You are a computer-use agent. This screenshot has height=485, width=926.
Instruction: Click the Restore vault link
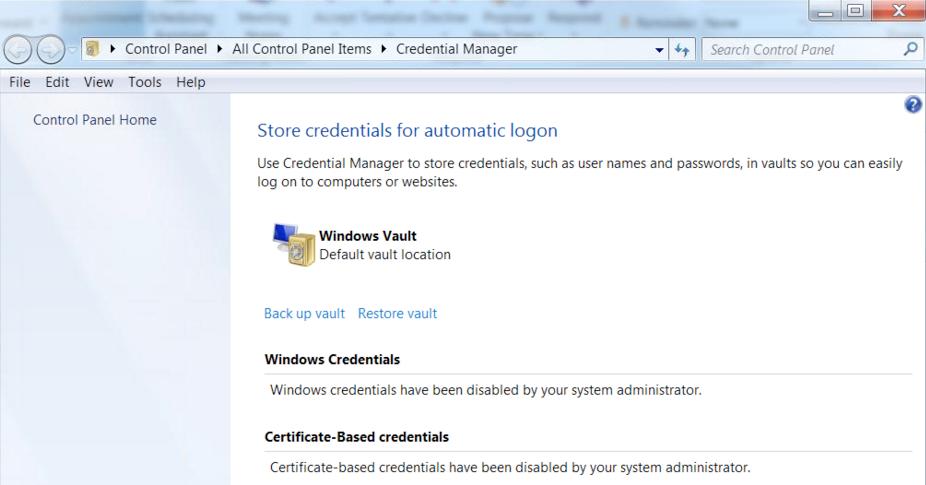[397, 314]
